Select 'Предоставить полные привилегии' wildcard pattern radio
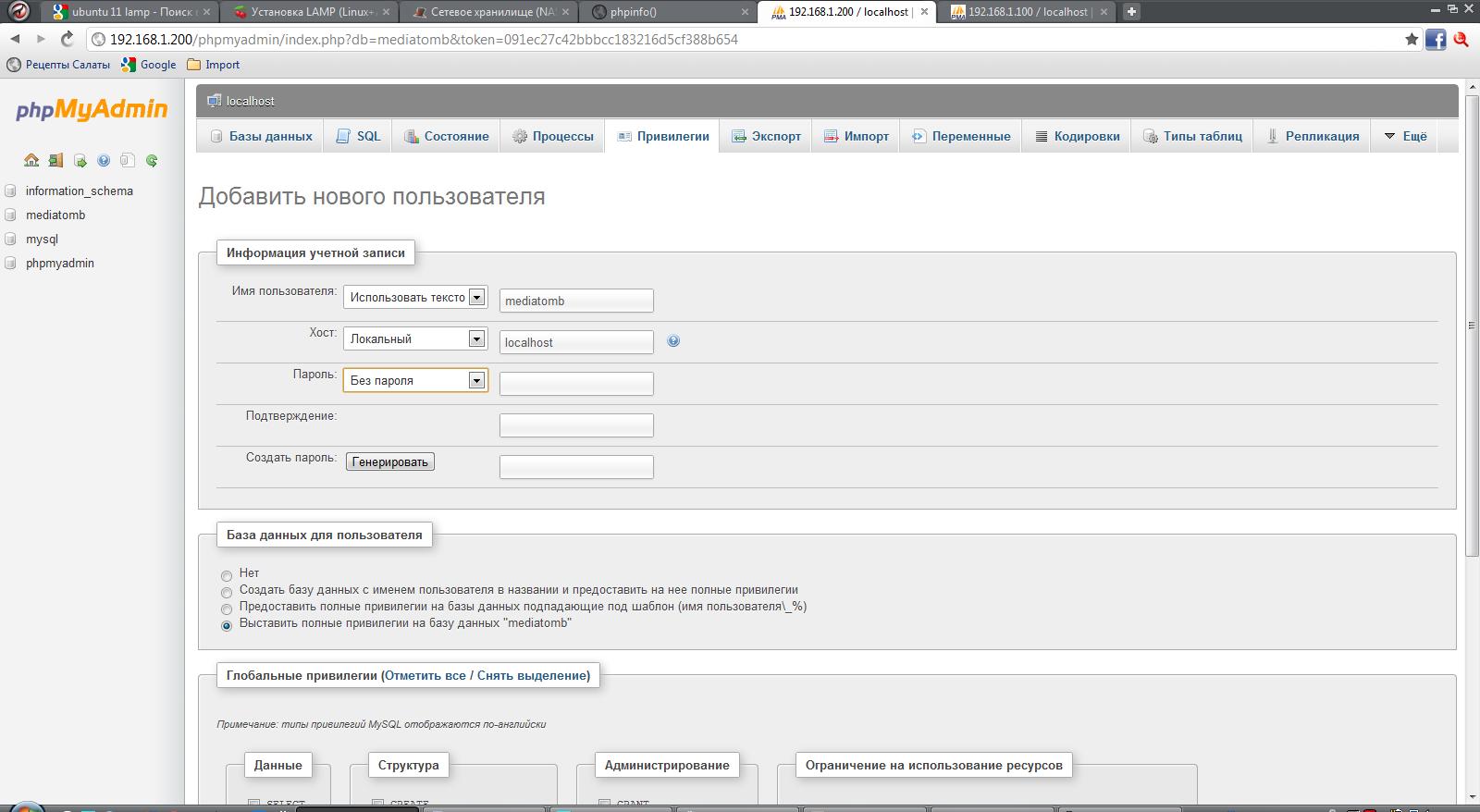 point(227,609)
